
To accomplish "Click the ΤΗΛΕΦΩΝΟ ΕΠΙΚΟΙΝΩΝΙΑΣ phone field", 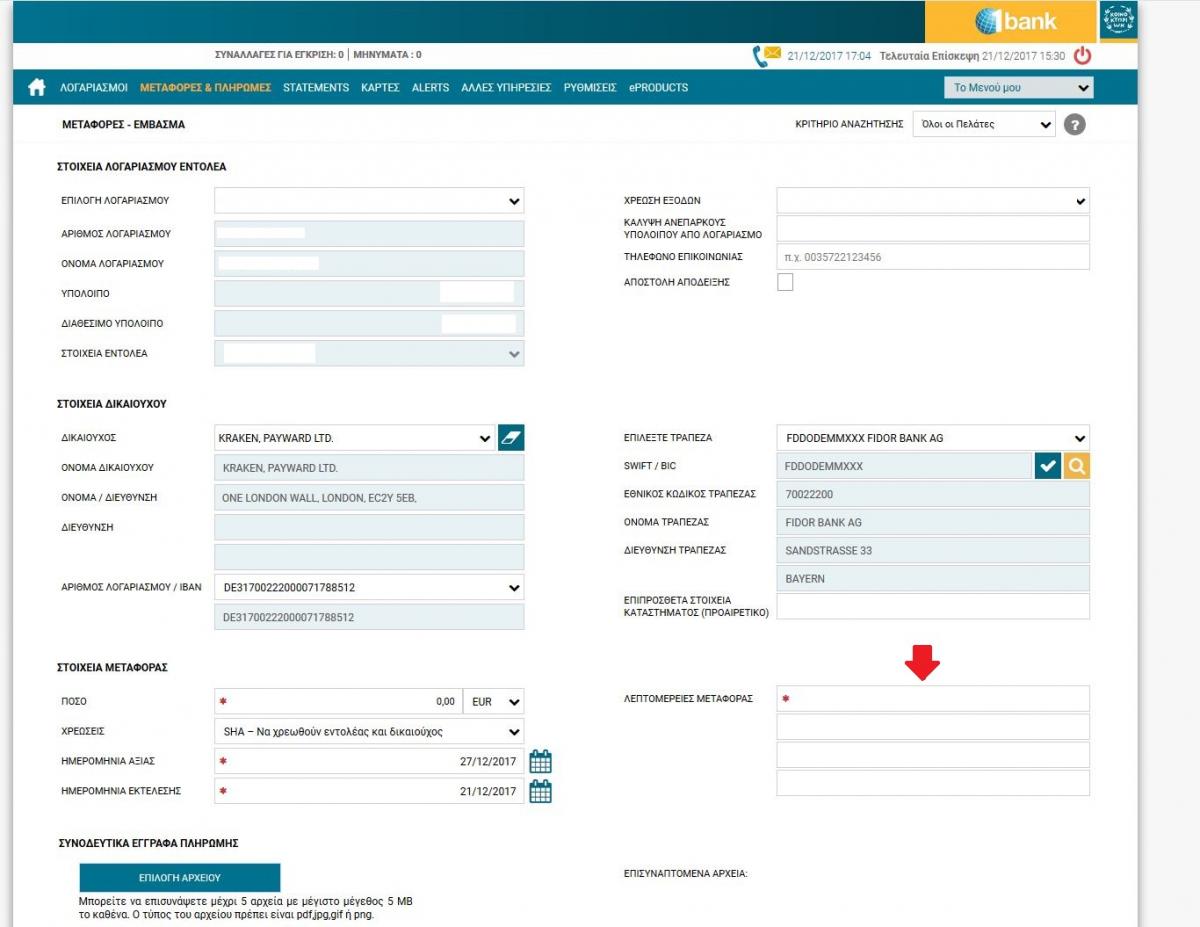I will (x=933, y=257).
